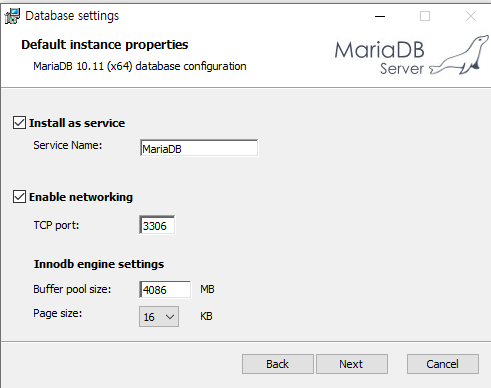Go to the Back step
The width and height of the screenshot is (491, 388).
tap(278, 364)
